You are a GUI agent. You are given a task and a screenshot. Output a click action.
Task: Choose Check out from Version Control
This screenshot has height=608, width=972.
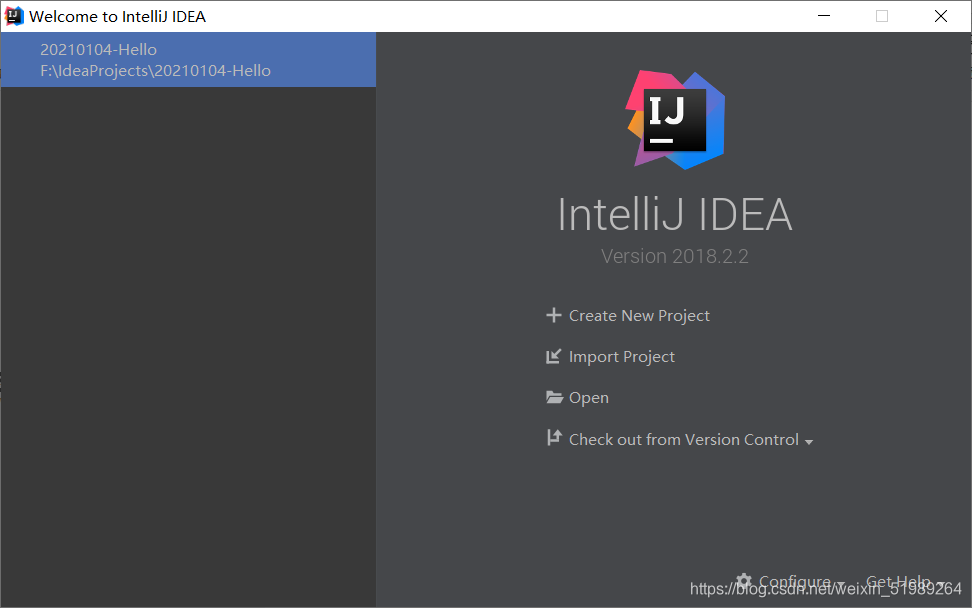point(684,439)
